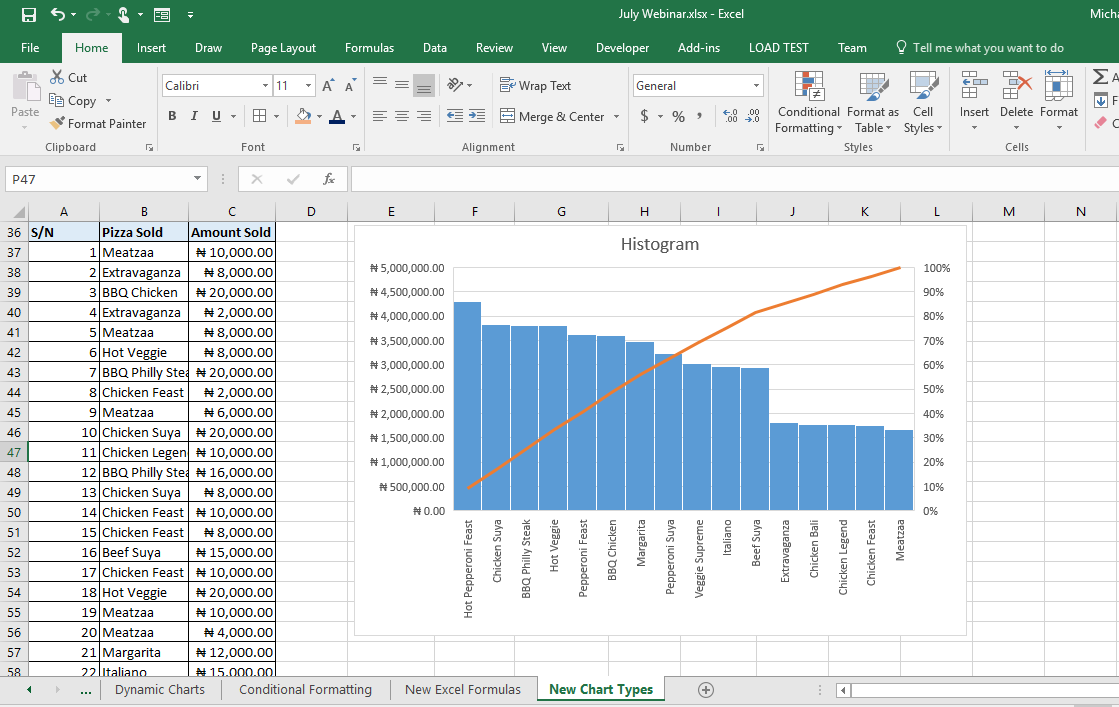Image resolution: width=1119 pixels, height=707 pixels.
Task: Open Conditional Formatting options
Action: point(808,103)
